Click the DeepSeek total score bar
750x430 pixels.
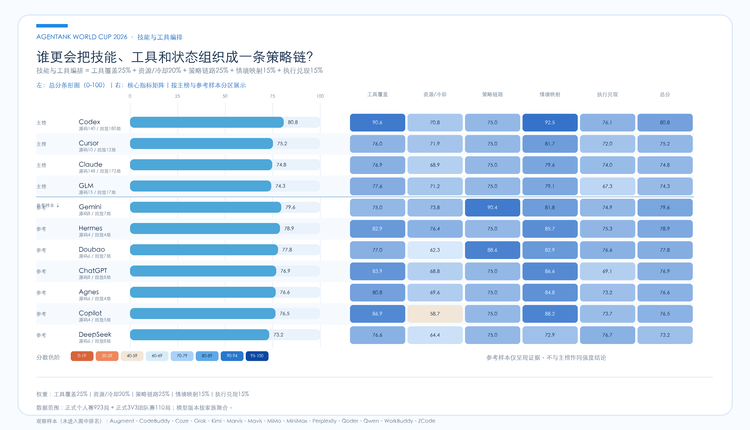click(199, 335)
